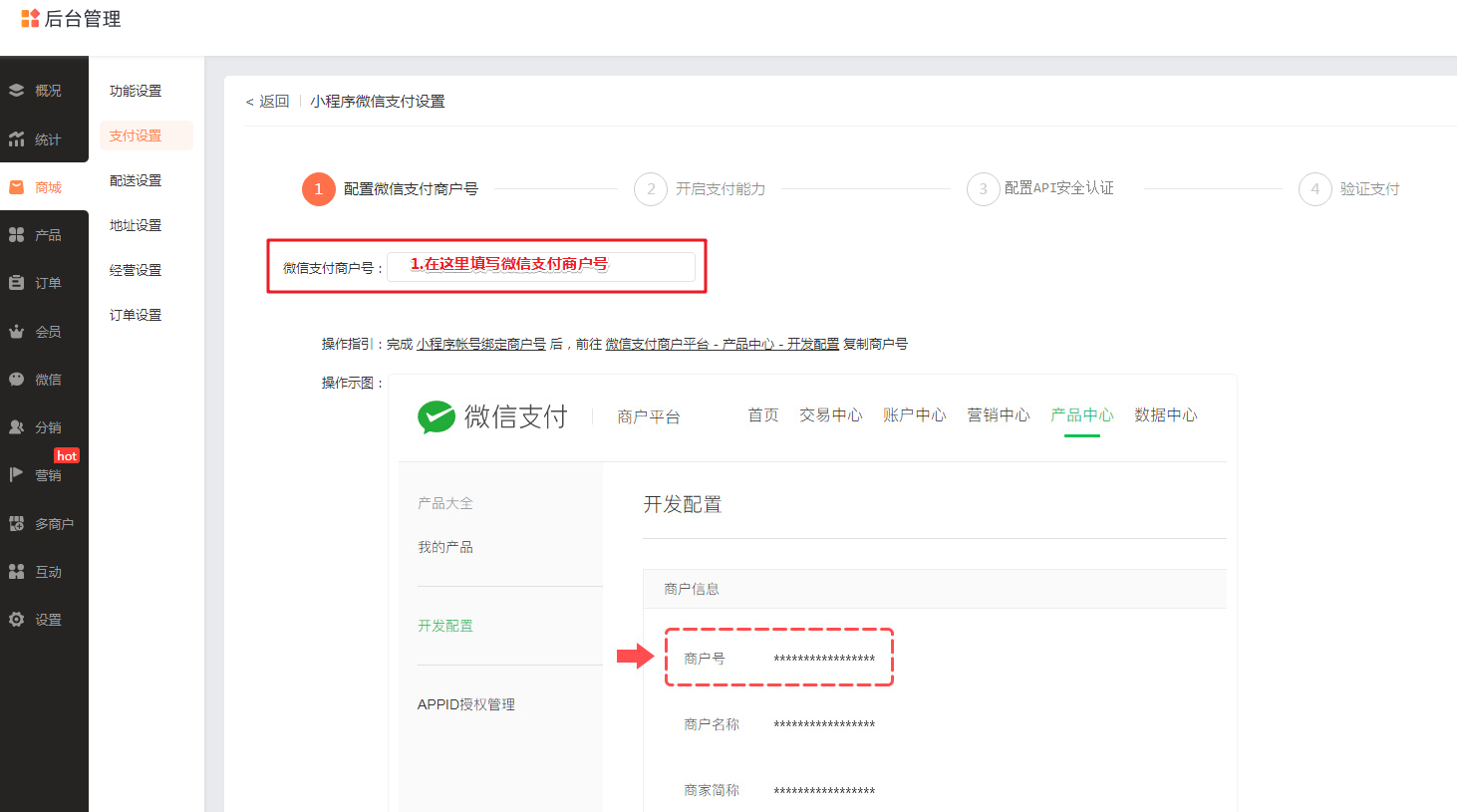Image resolution: width=1457 pixels, height=812 pixels.
Task: Click the 会员 crown icon in sidebar
Action: point(16,332)
